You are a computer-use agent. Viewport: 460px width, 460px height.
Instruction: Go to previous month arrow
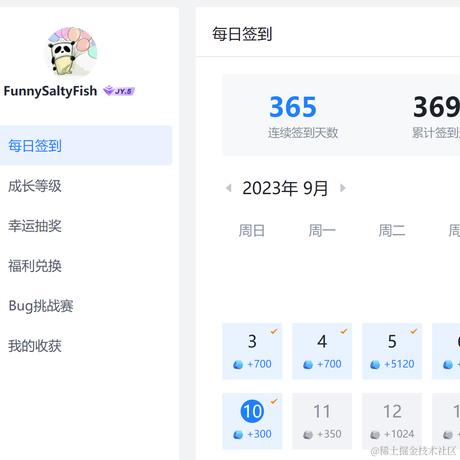[229, 188]
